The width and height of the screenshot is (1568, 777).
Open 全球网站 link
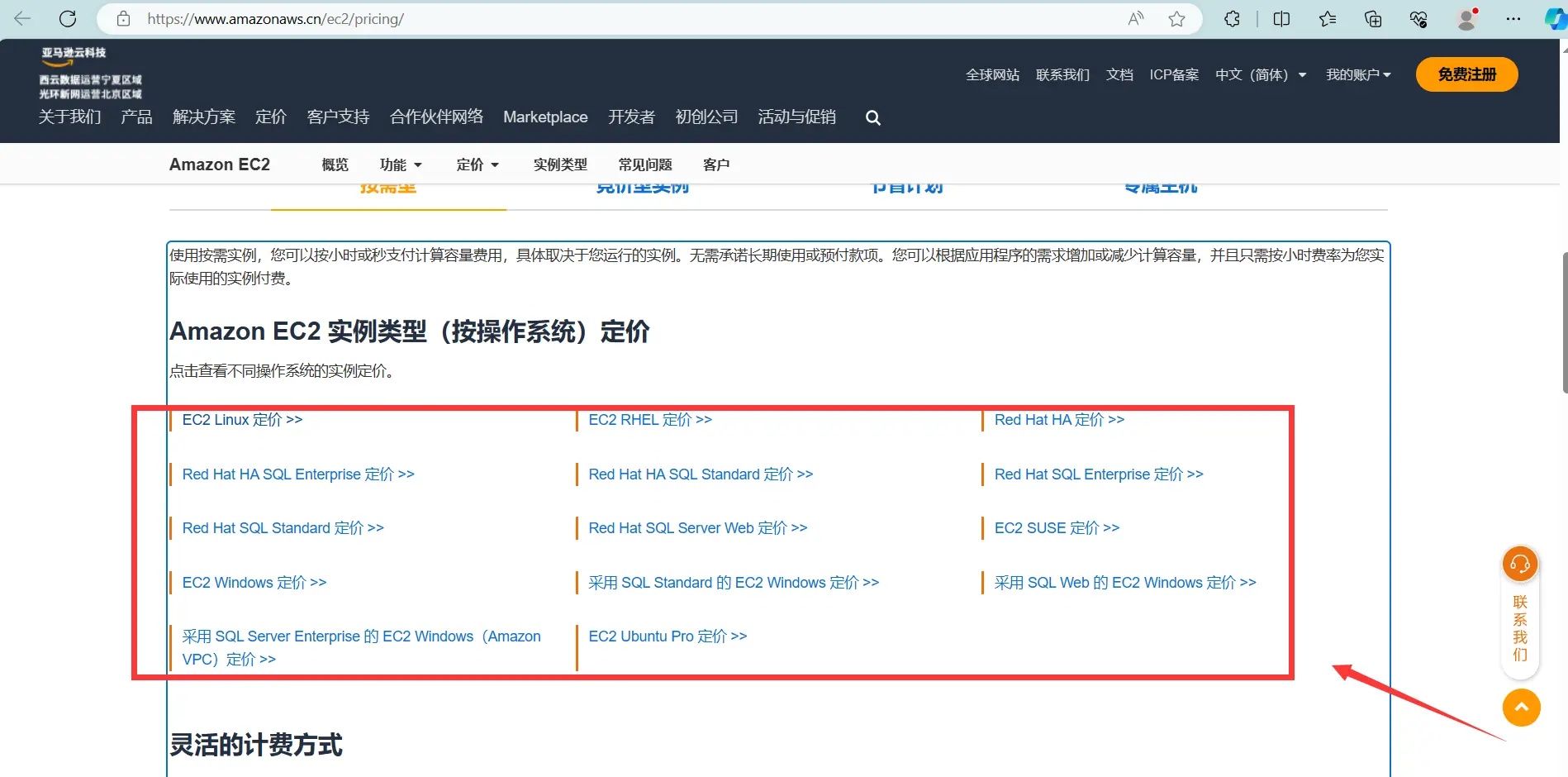pyautogui.click(x=992, y=74)
